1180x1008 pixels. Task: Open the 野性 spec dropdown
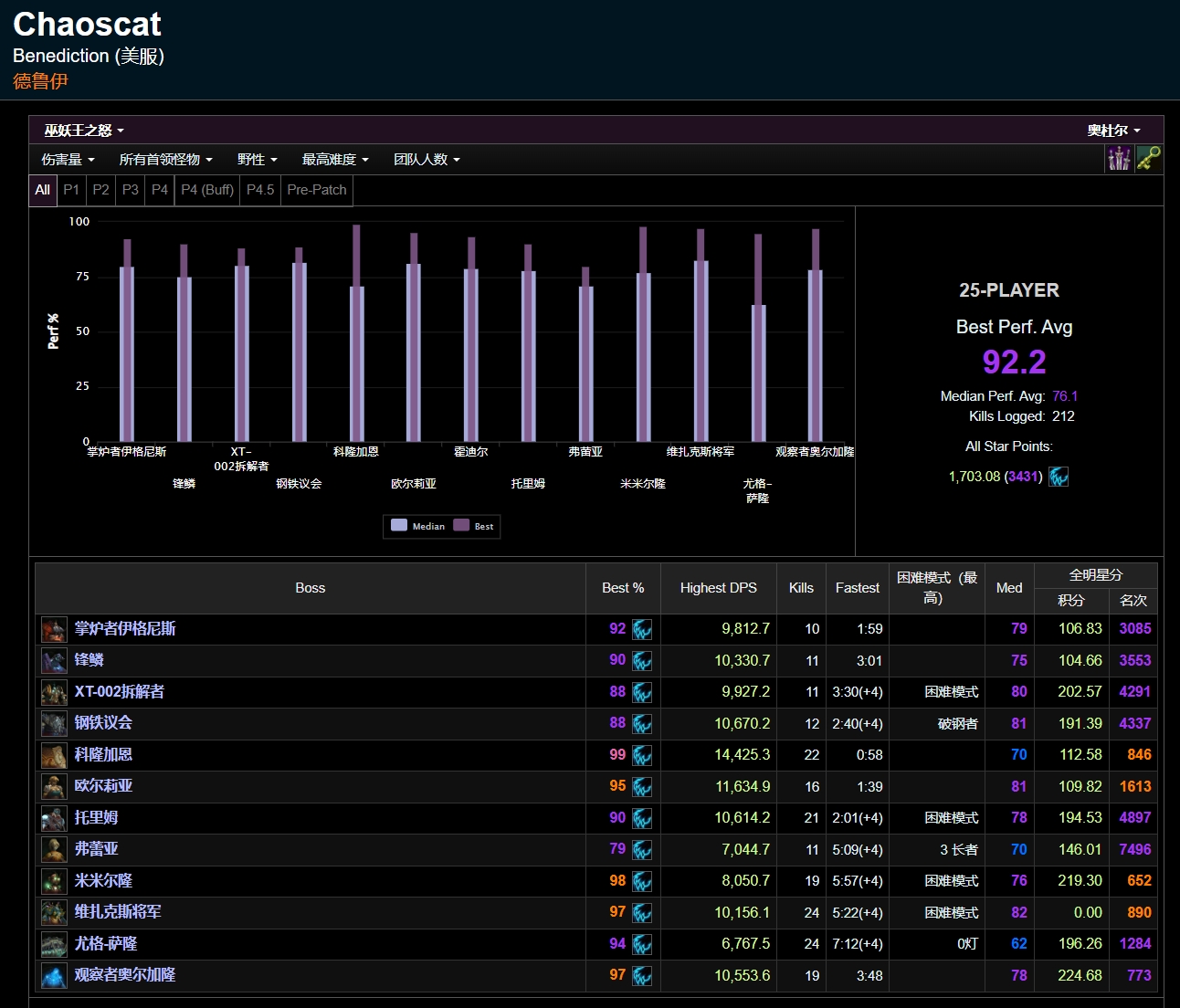coord(257,160)
